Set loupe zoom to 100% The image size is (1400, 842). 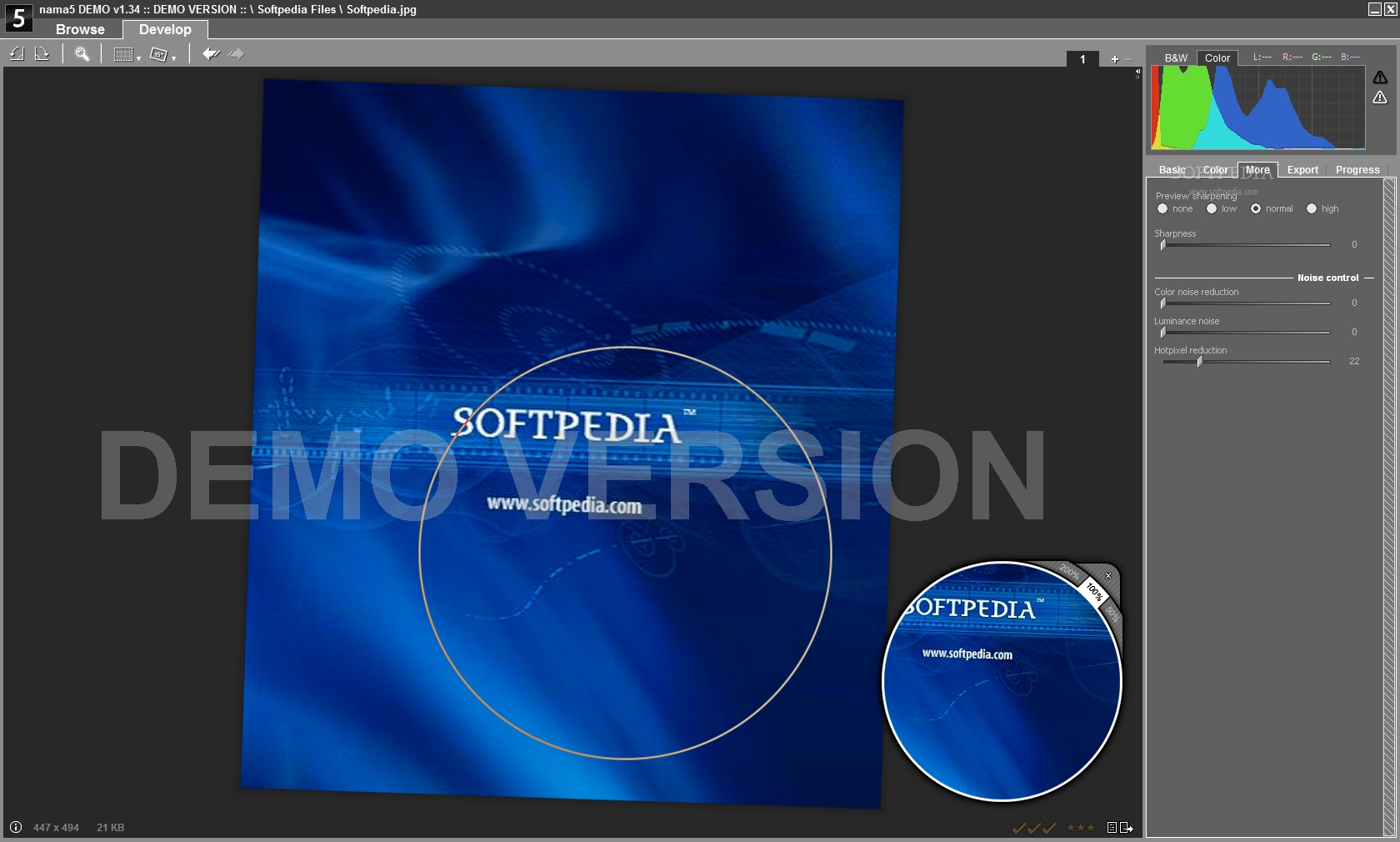[1094, 593]
